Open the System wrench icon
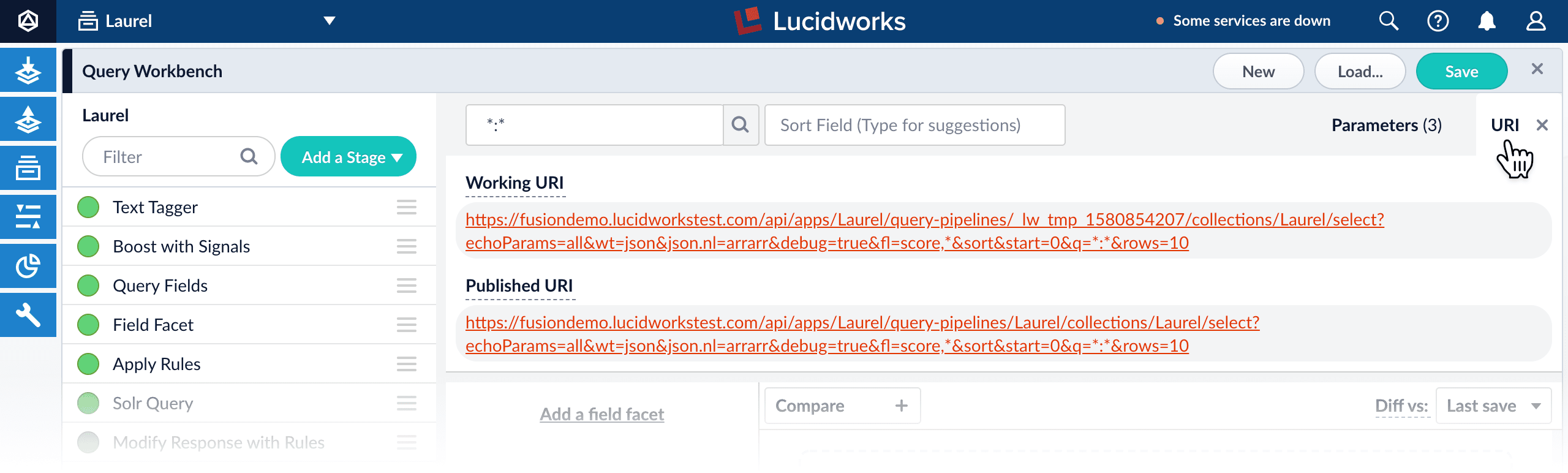This screenshot has width=1568, height=473. click(28, 315)
